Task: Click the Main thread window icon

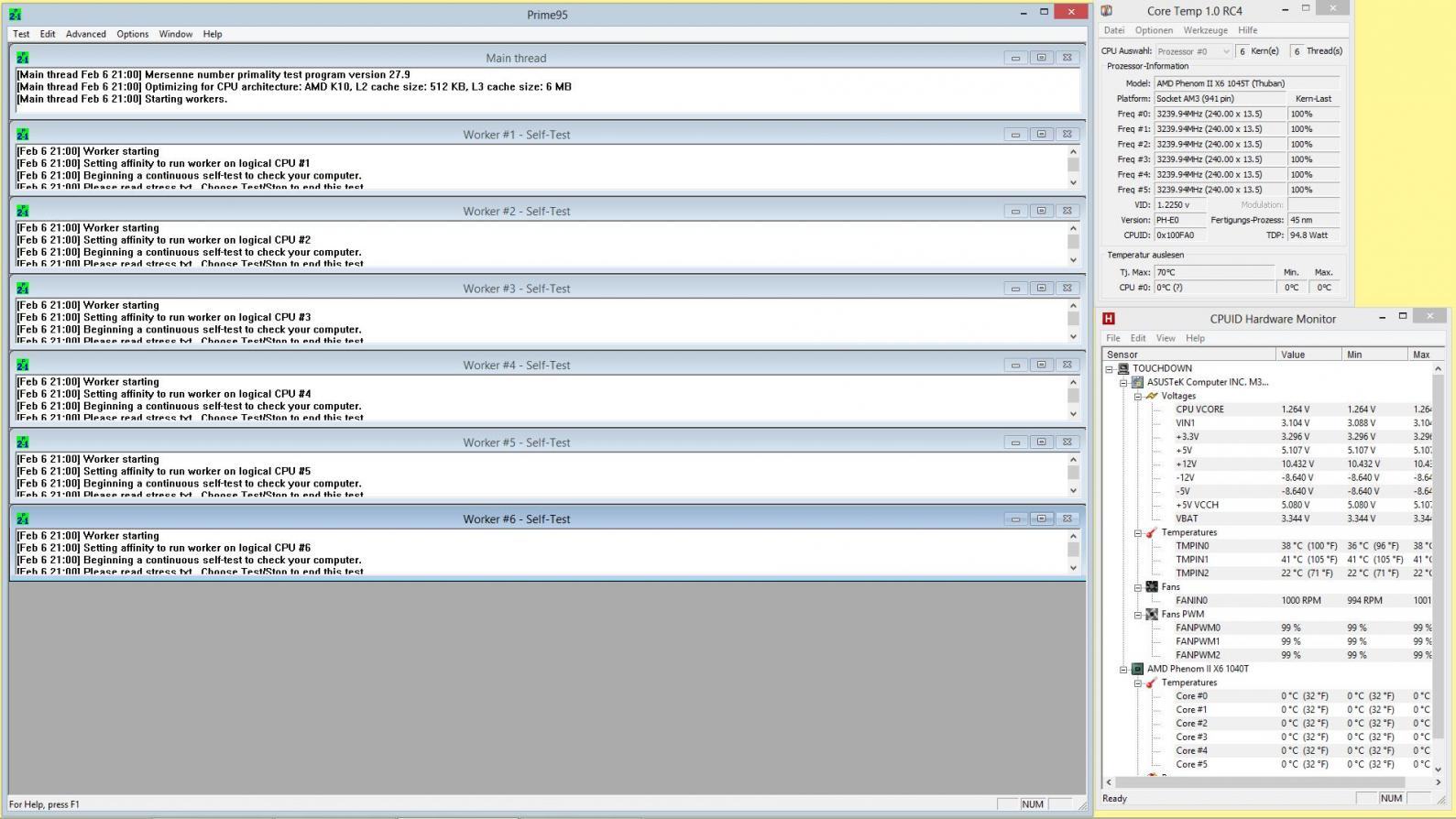Action: [22, 57]
